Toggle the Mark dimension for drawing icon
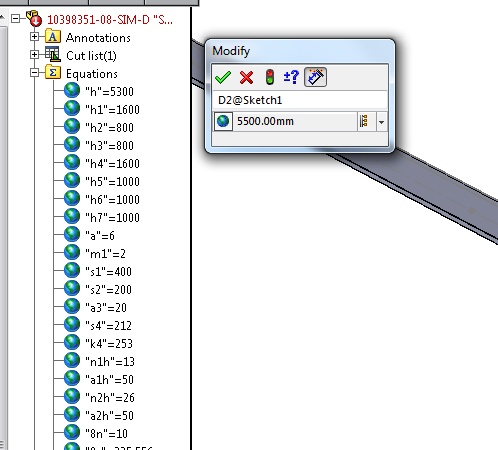This screenshot has height=450, width=498. [x=315, y=77]
